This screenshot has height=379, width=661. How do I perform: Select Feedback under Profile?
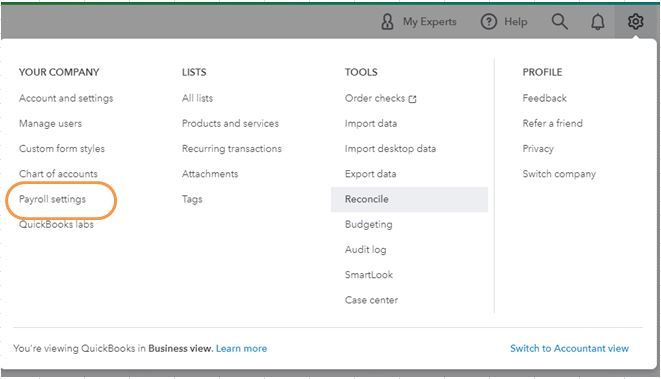coord(544,98)
